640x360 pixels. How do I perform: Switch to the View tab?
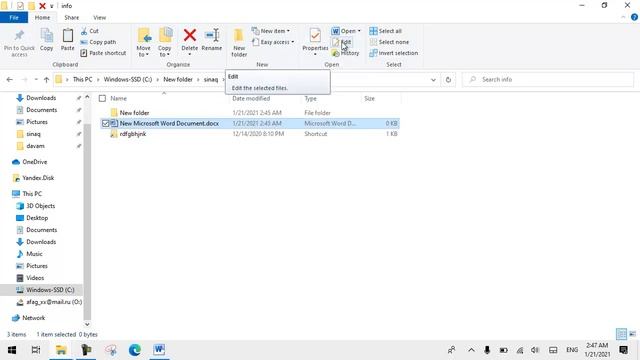[x=100, y=18]
